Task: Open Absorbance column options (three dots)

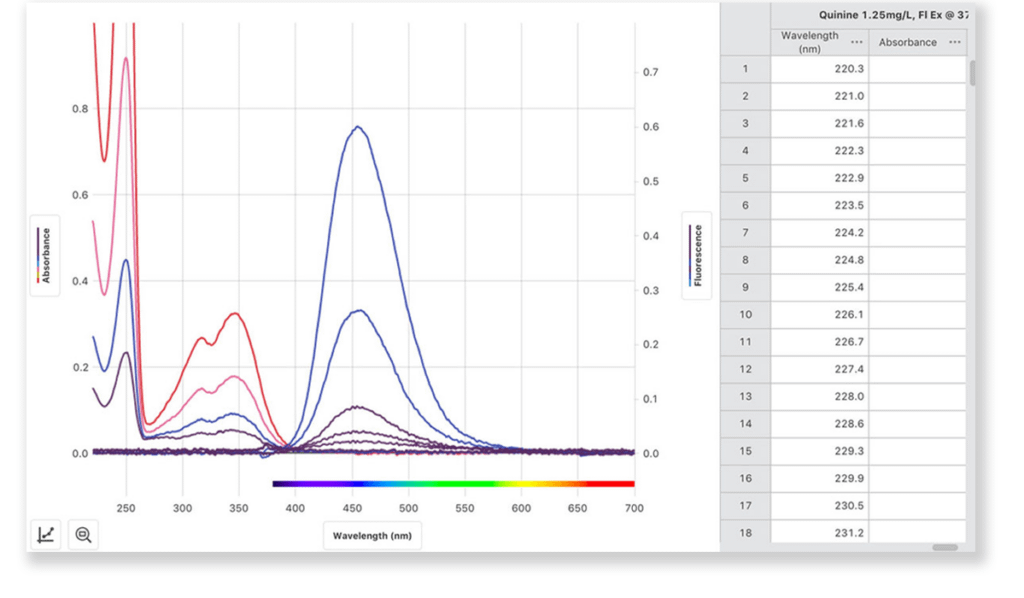Action: coord(954,42)
